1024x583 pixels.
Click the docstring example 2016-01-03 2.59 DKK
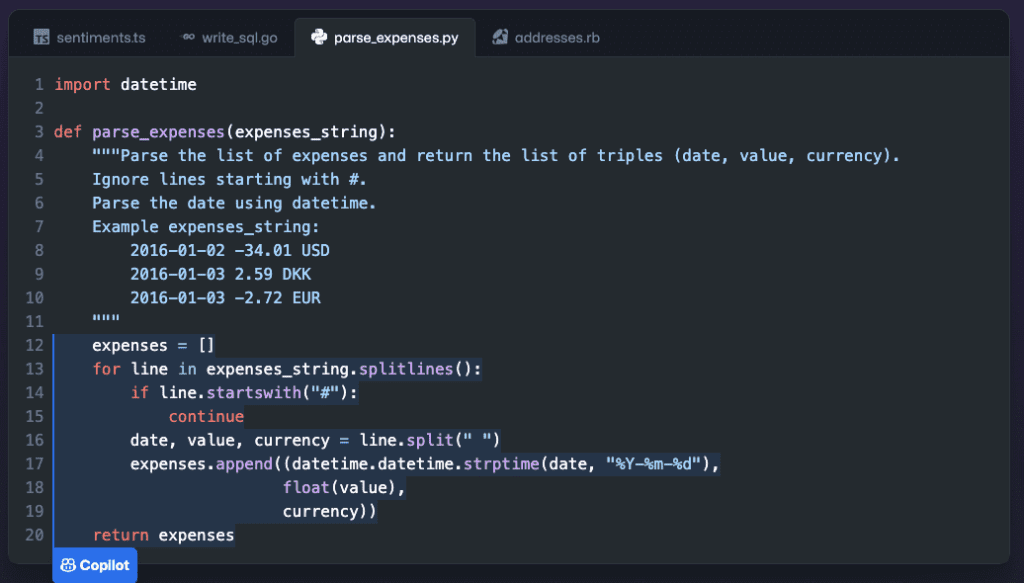[x=220, y=274]
